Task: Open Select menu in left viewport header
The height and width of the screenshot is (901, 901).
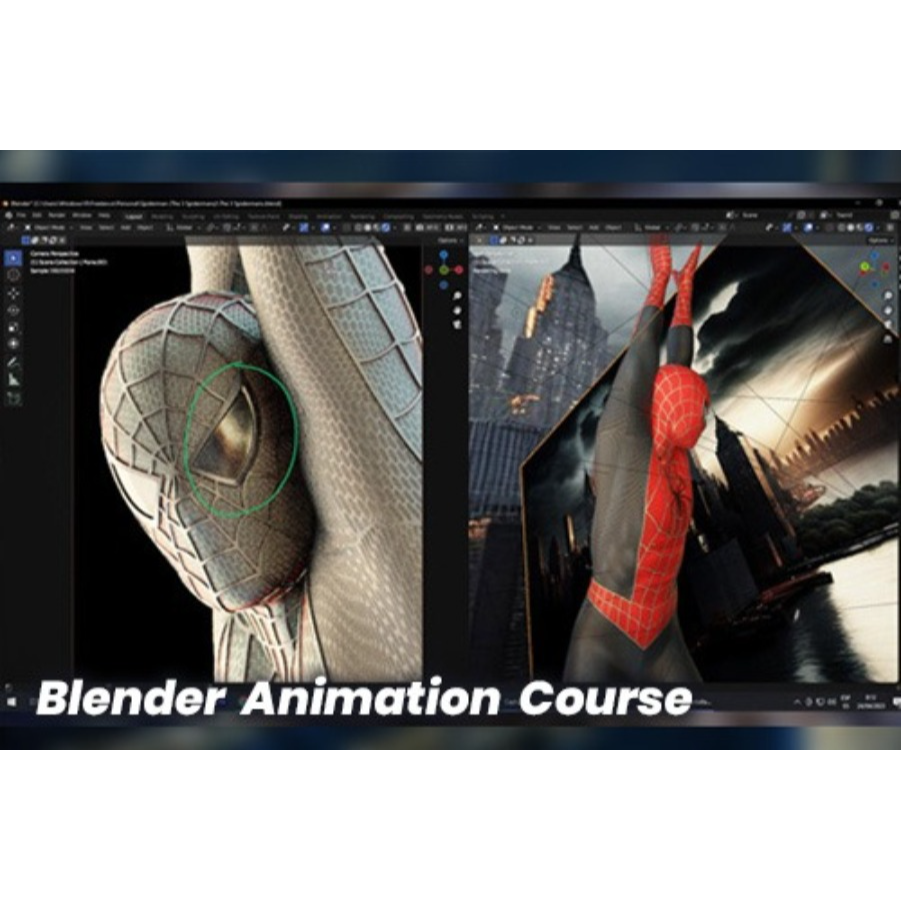Action: tap(106, 228)
